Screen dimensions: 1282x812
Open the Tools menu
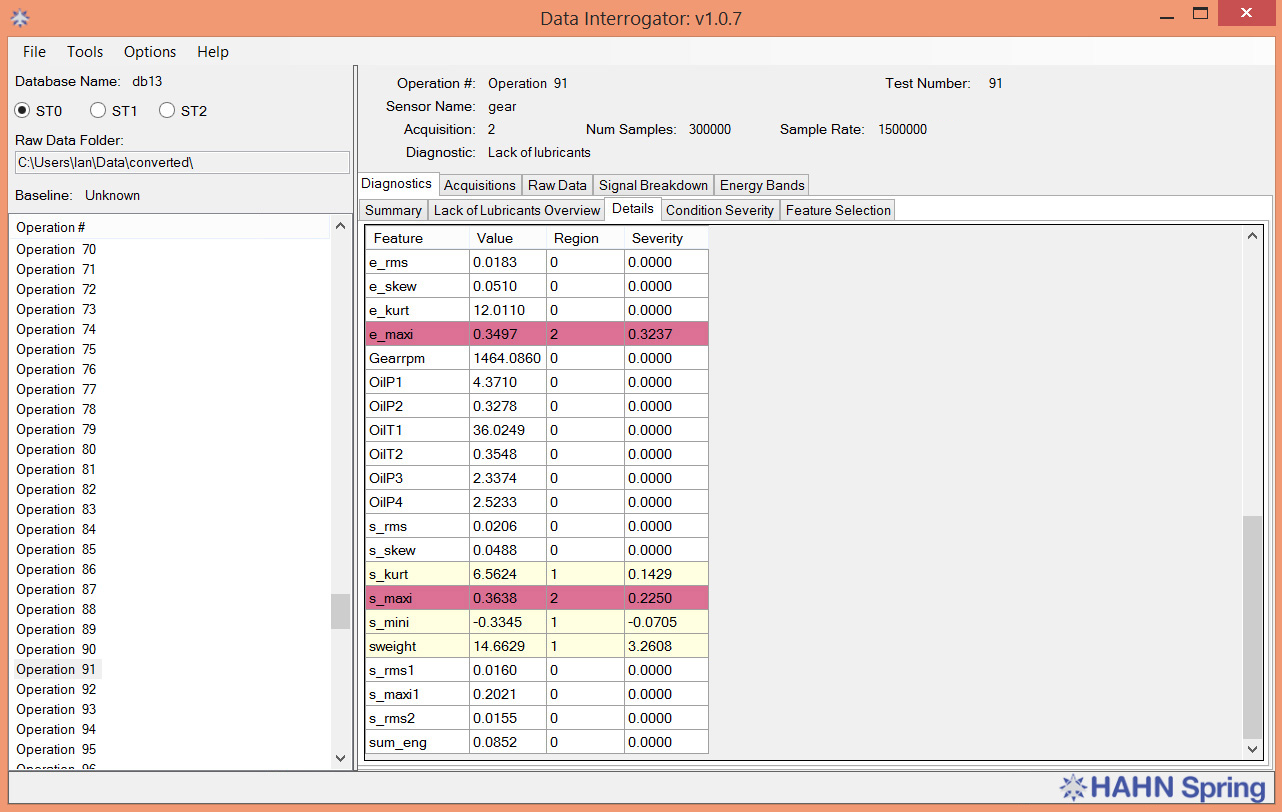(x=85, y=52)
